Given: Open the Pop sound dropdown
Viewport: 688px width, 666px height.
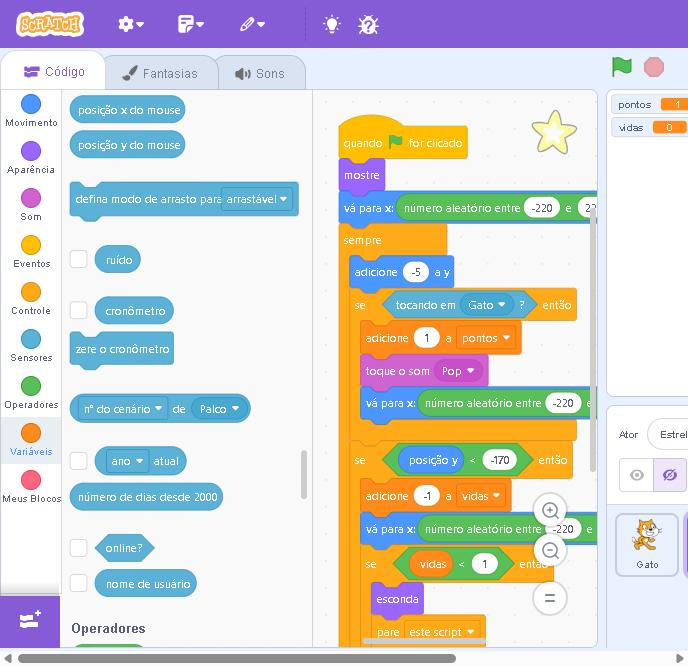Looking at the screenshot, I should 458,371.
